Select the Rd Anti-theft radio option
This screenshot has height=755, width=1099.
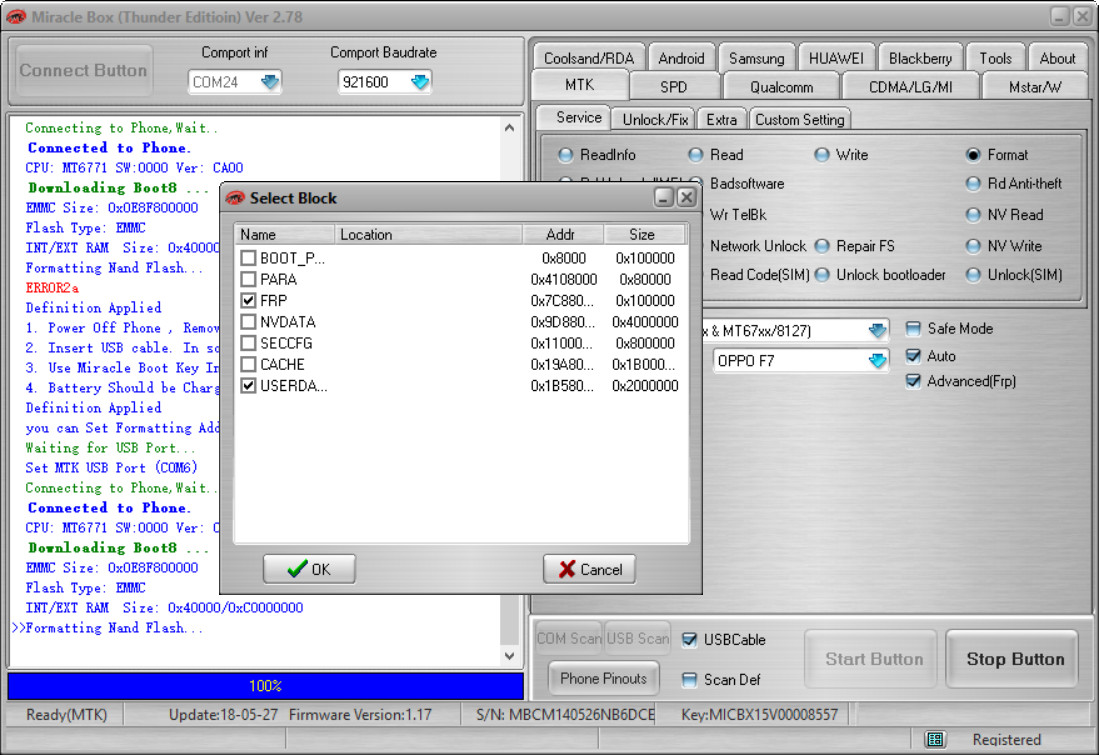974,184
